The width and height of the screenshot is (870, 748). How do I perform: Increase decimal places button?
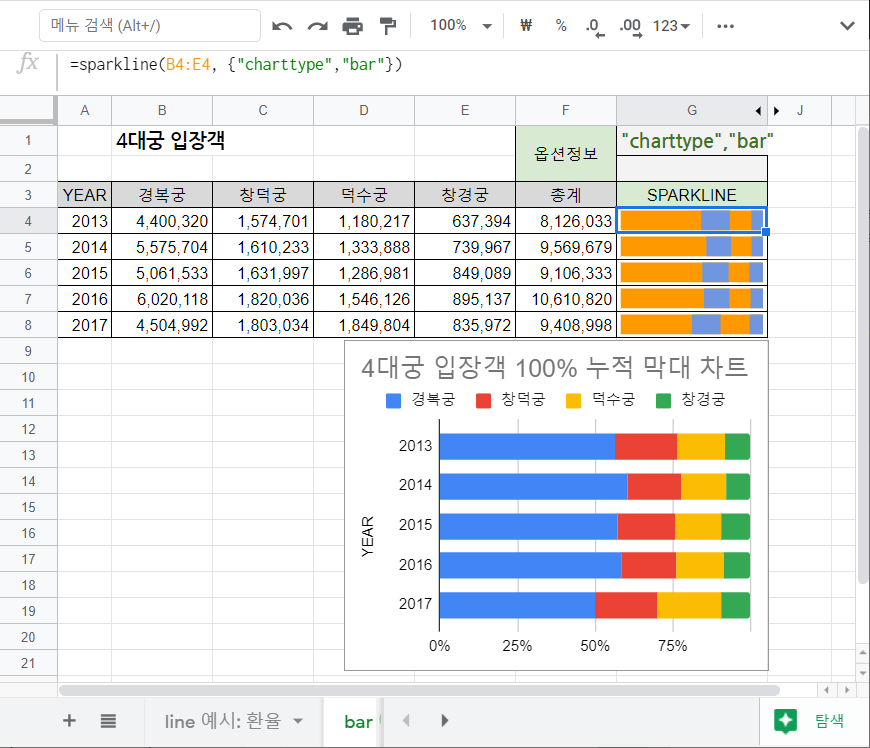[630, 26]
